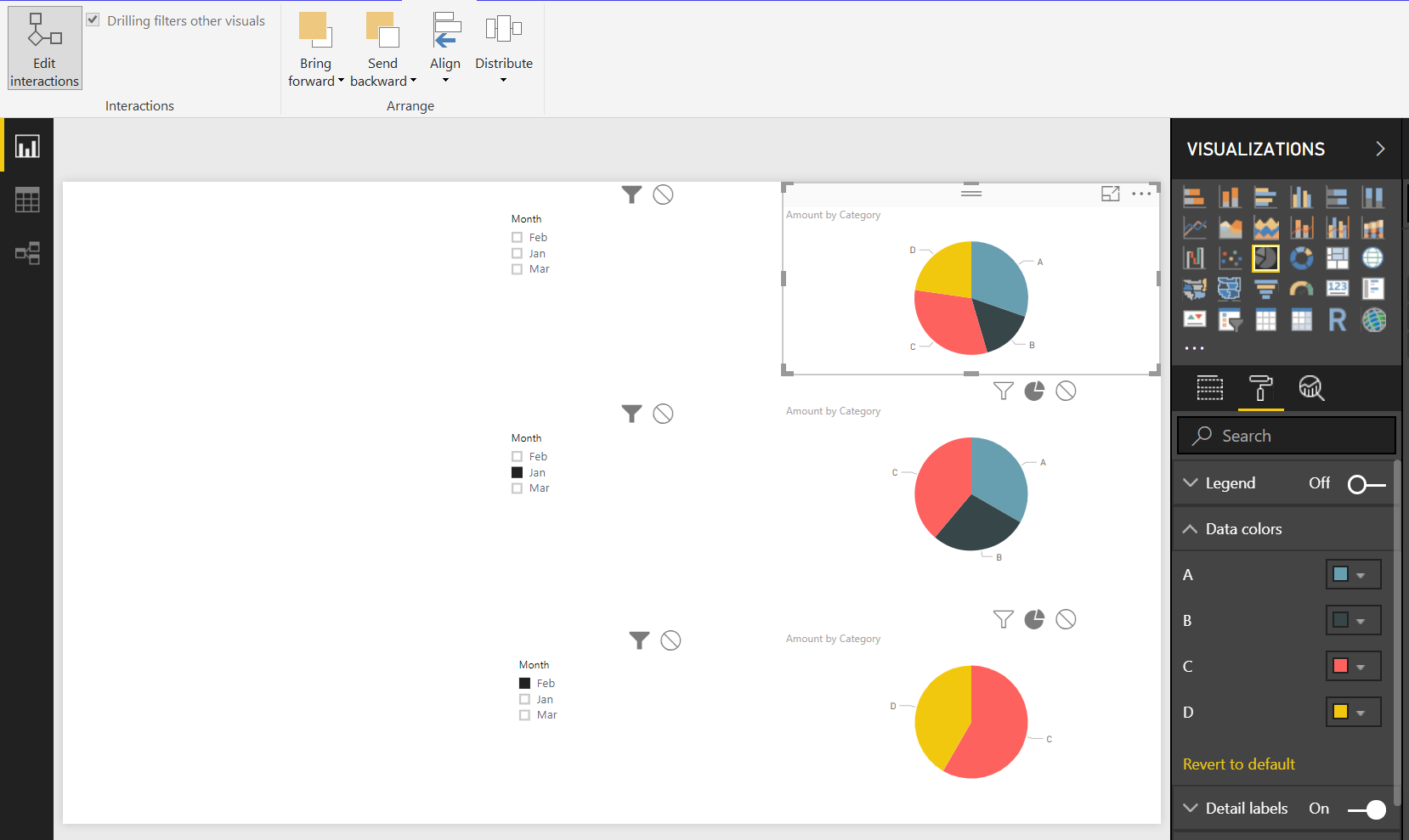Image resolution: width=1409 pixels, height=840 pixels.
Task: Select the Ribbon chart visualization
Action: click(1372, 228)
